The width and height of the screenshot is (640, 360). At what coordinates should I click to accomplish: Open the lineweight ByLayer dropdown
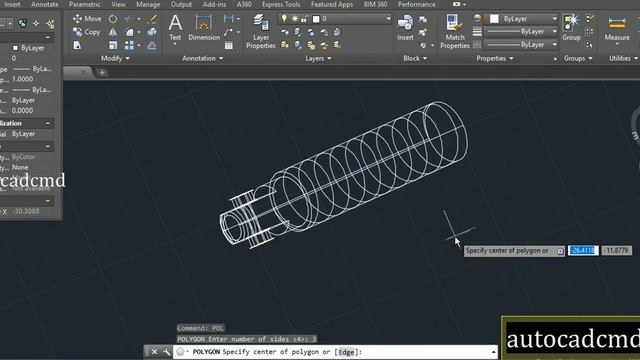[x=554, y=31]
